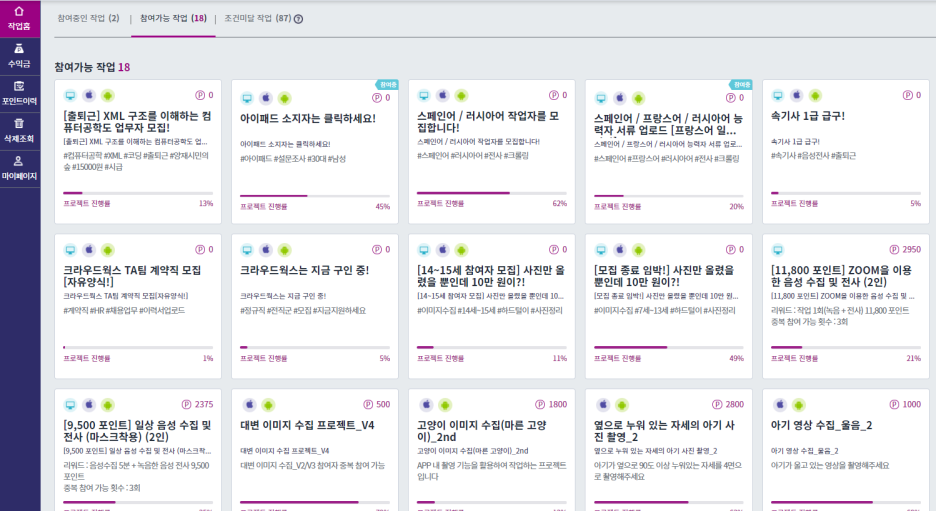
Task: Click Android icon on 지금 구인 중 card
Action: 284,250
